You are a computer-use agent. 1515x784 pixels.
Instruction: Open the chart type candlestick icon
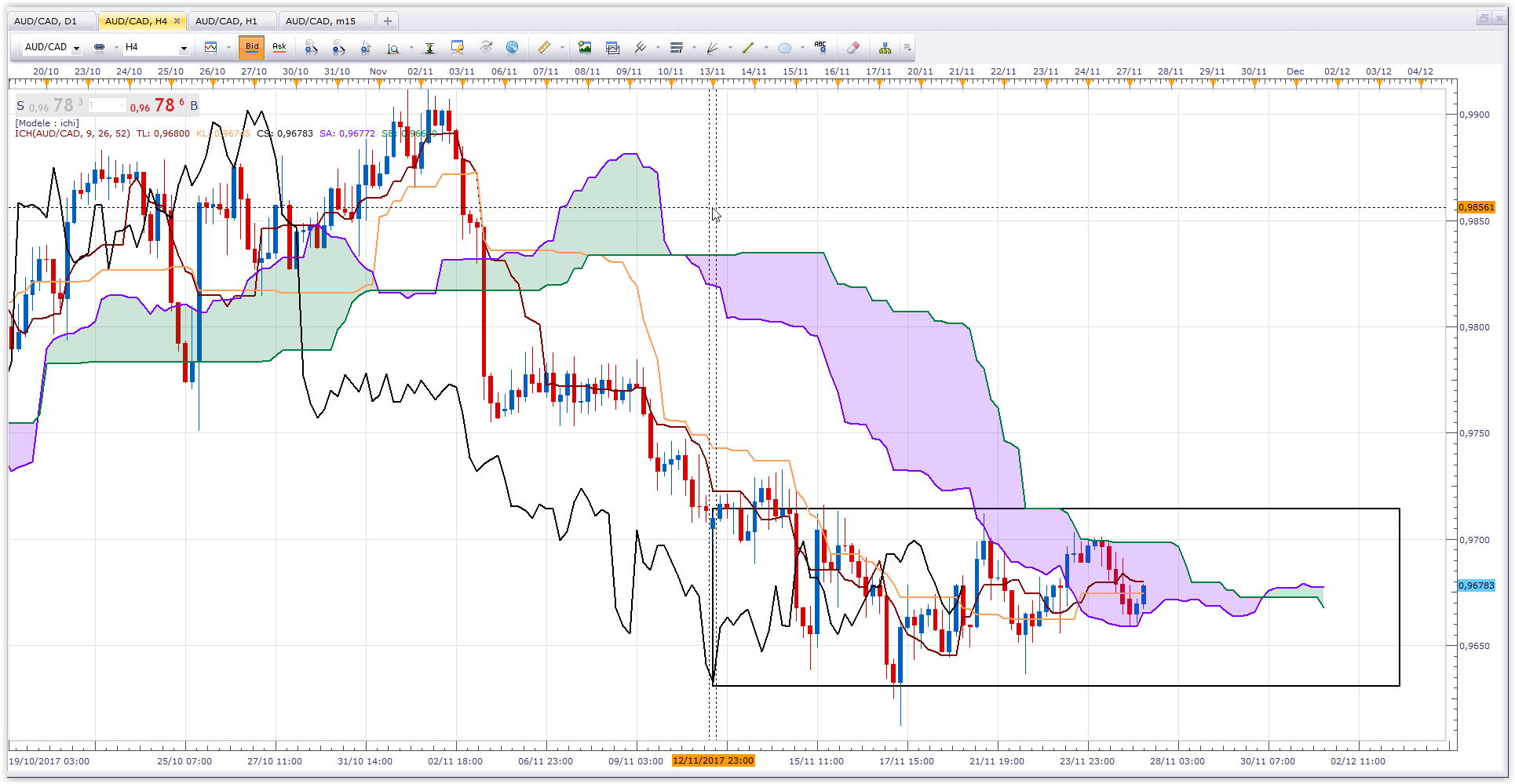click(x=210, y=47)
